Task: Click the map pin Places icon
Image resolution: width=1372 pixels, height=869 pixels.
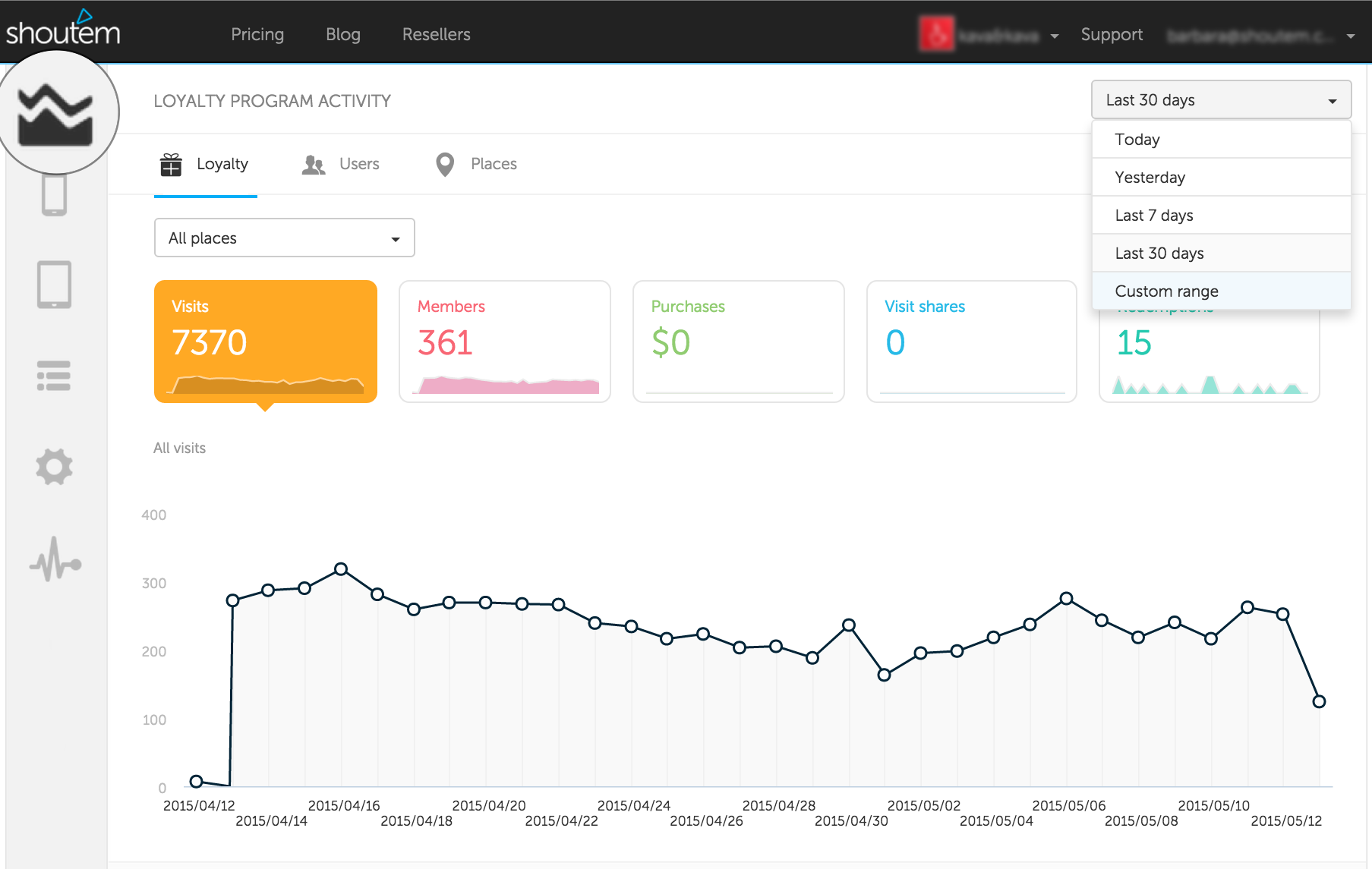Action: coord(445,164)
